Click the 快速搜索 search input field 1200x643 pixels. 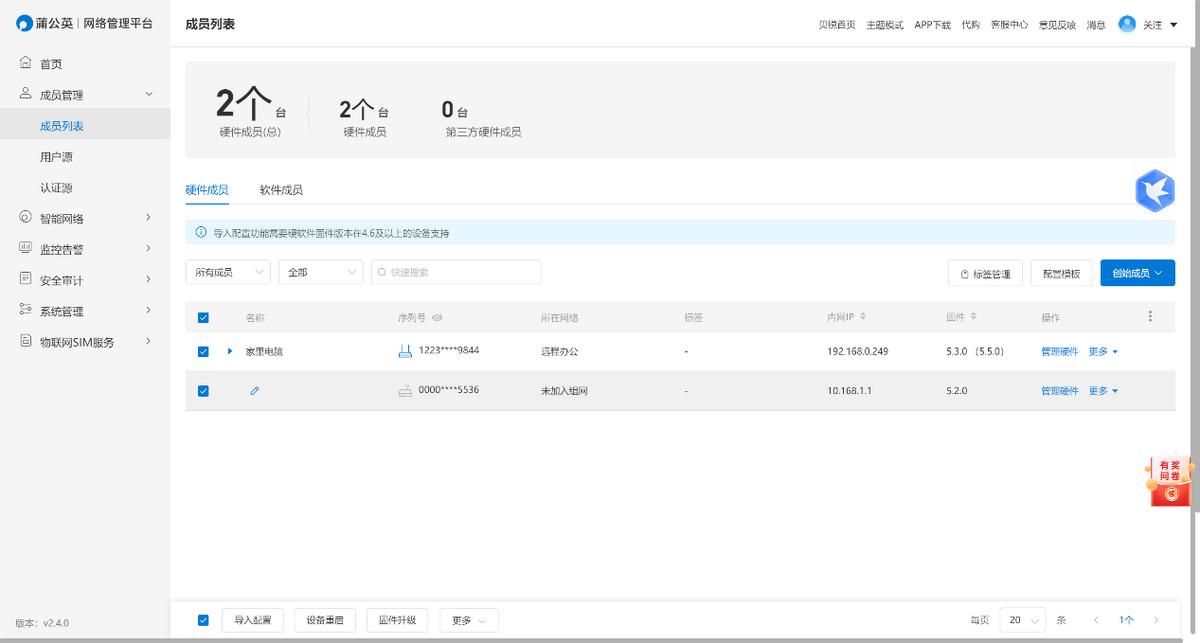tap(456, 272)
